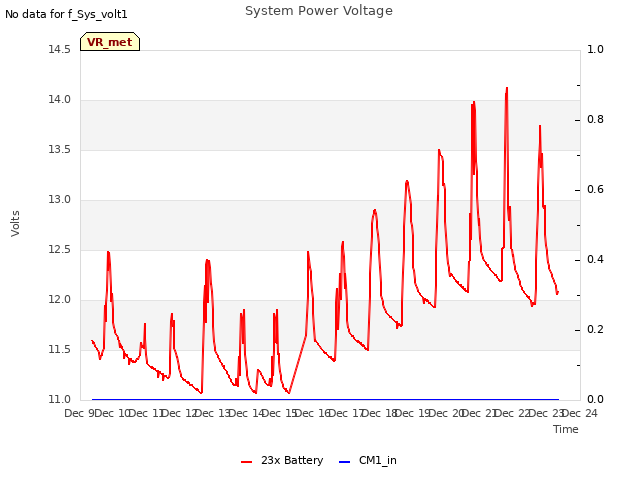Click the red 23x Battery legend swatch
Screen dimensions: 640x480
pos(246,462)
